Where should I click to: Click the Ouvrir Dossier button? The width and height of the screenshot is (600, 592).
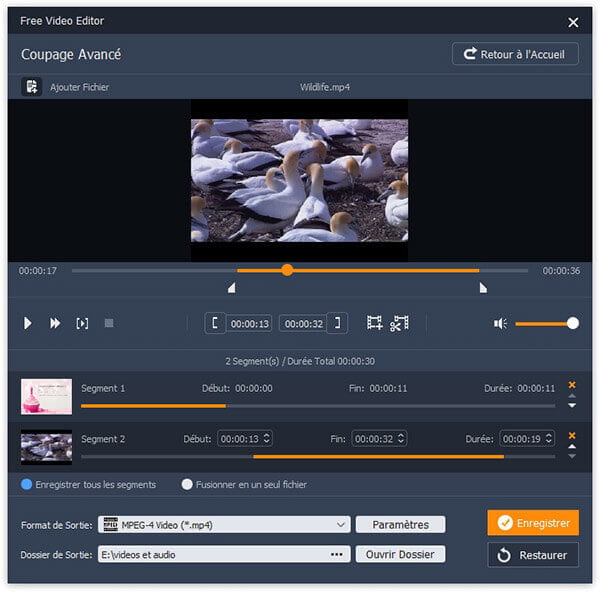point(400,554)
